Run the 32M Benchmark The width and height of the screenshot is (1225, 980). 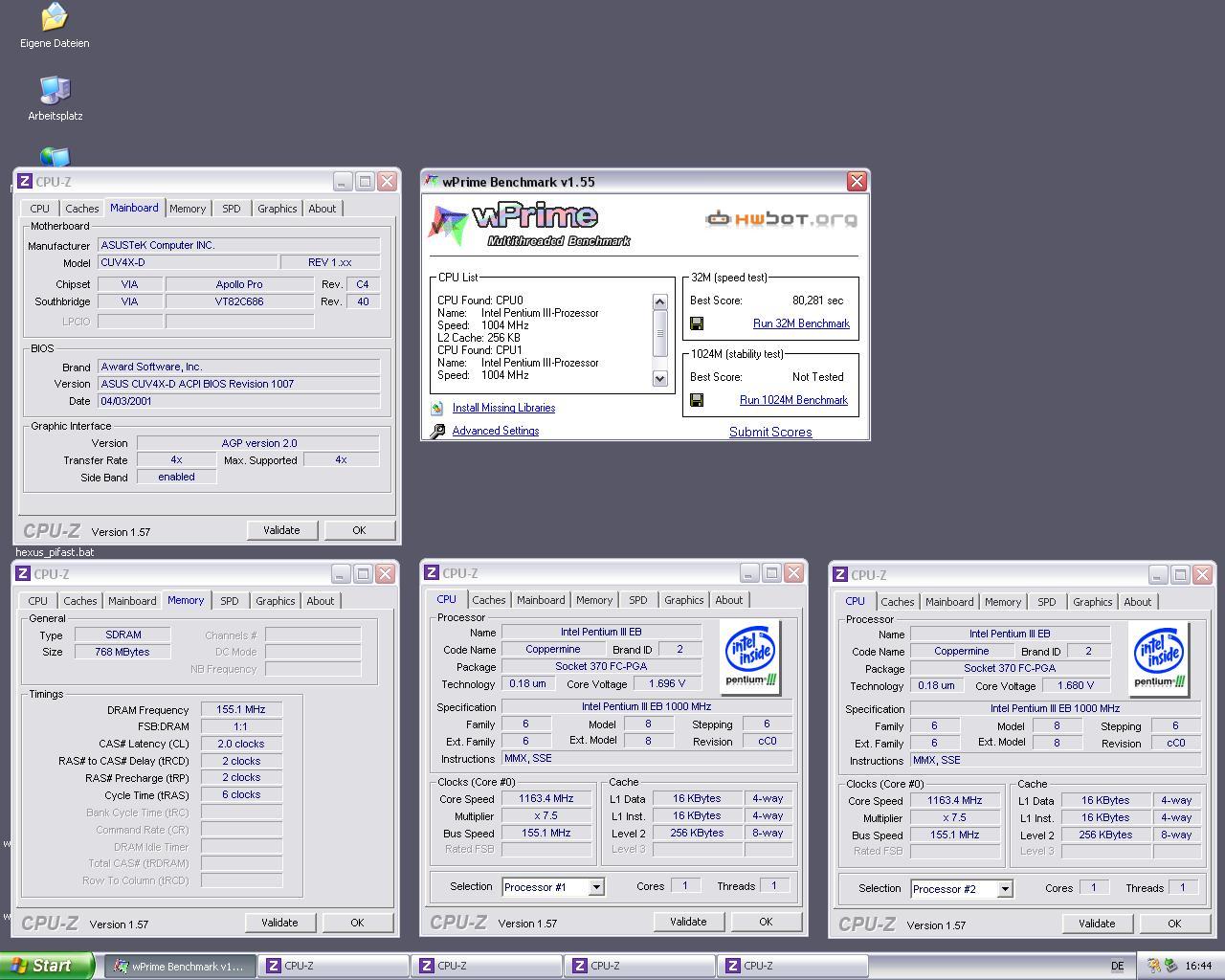pos(801,323)
